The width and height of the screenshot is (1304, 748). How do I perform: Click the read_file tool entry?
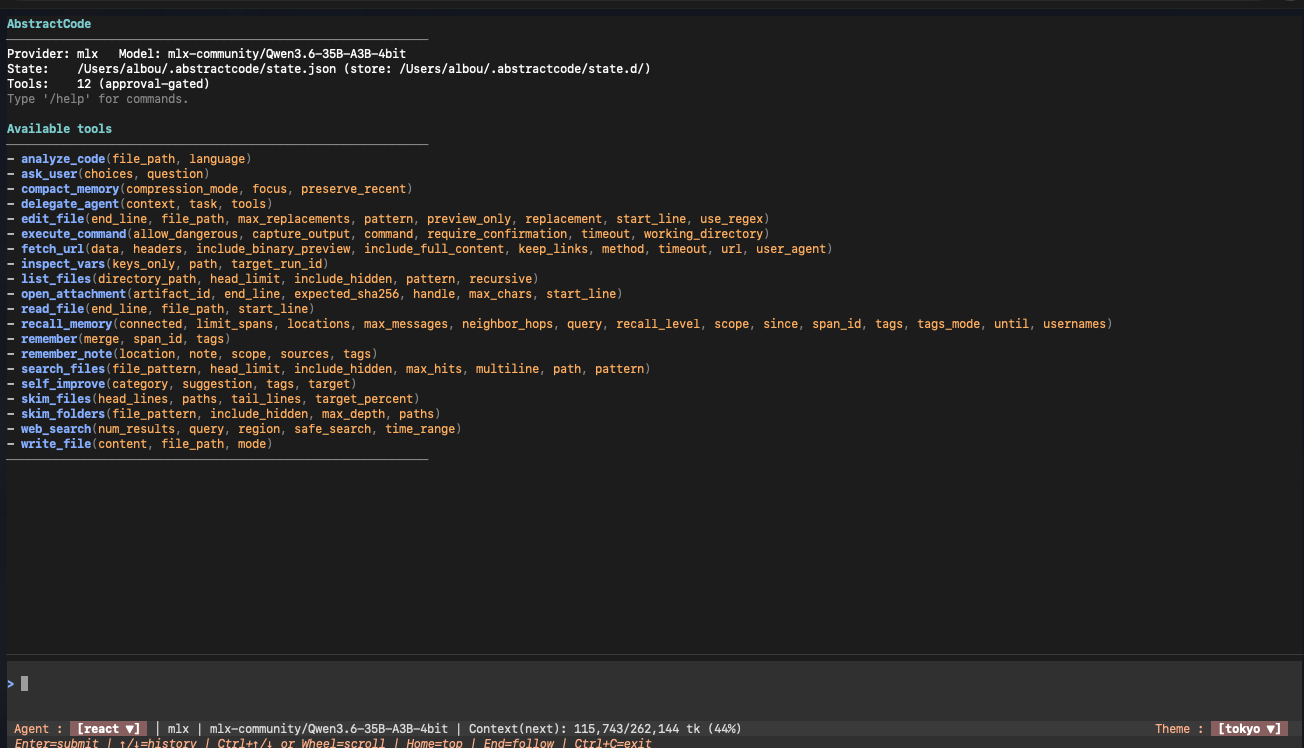click(160, 309)
